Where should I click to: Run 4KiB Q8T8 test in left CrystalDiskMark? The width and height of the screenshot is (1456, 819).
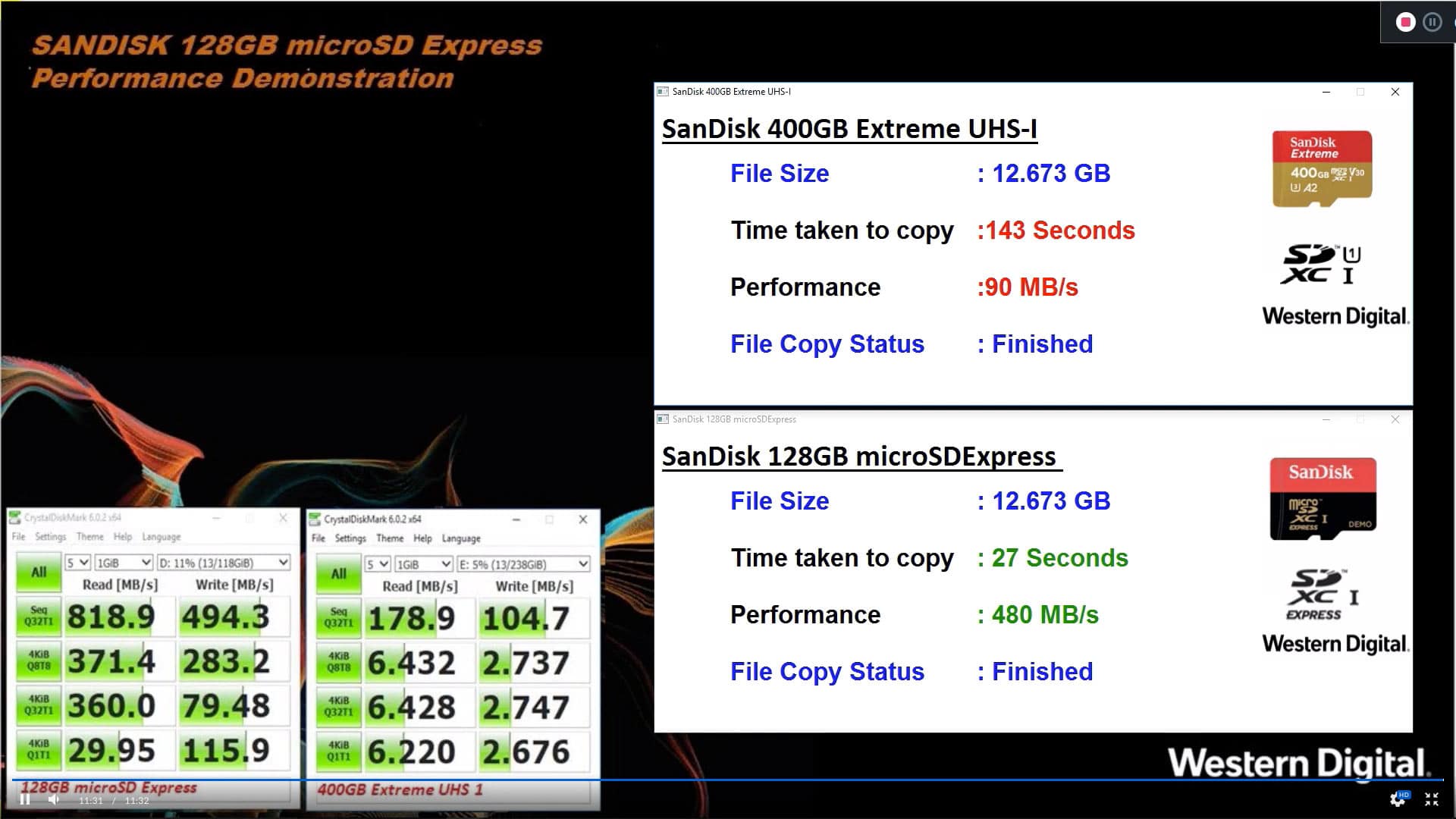(x=39, y=661)
